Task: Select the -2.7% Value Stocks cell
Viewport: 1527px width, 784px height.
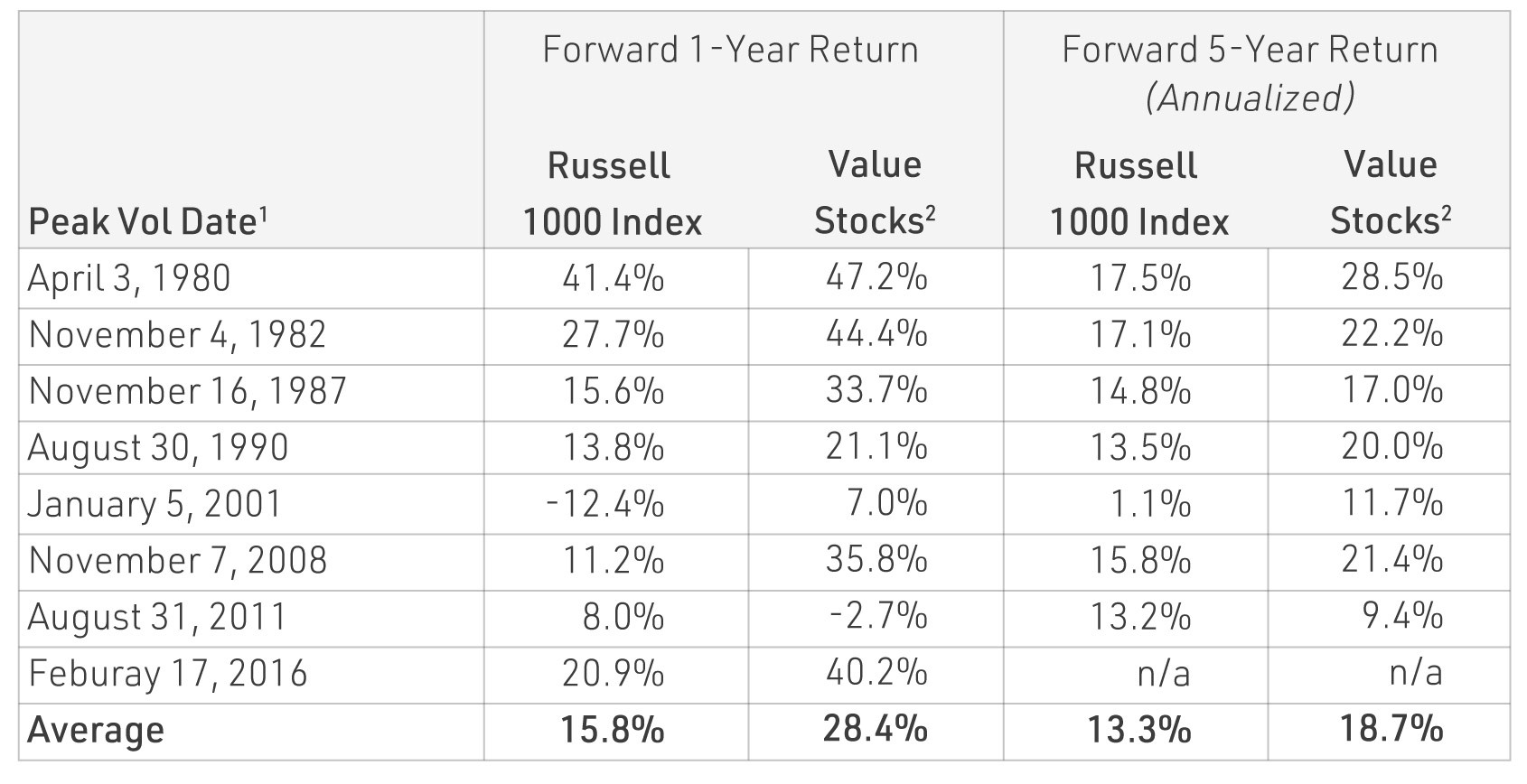Action: tap(878, 617)
